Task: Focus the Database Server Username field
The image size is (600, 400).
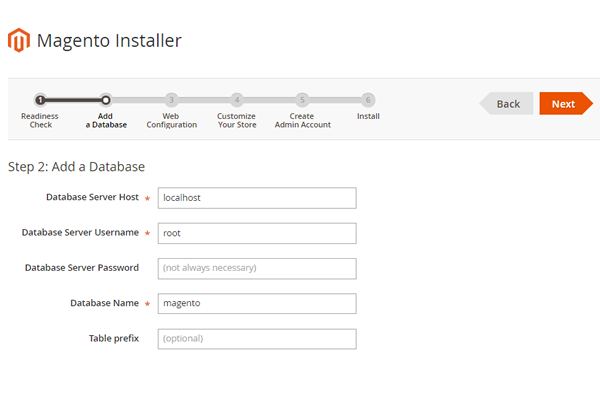Action: coord(257,233)
